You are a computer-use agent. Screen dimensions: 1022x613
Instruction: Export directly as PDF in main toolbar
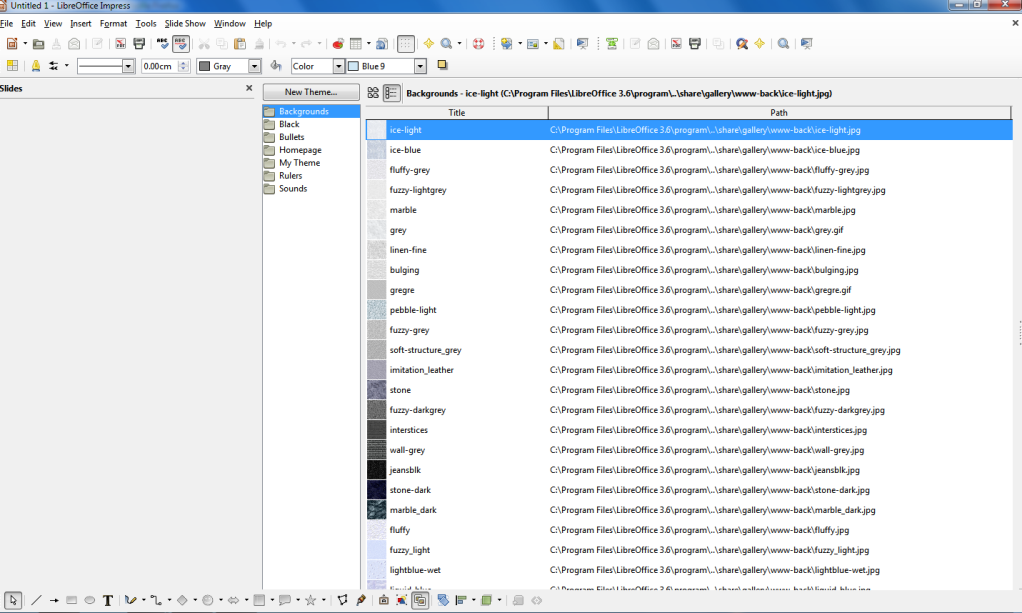point(121,44)
